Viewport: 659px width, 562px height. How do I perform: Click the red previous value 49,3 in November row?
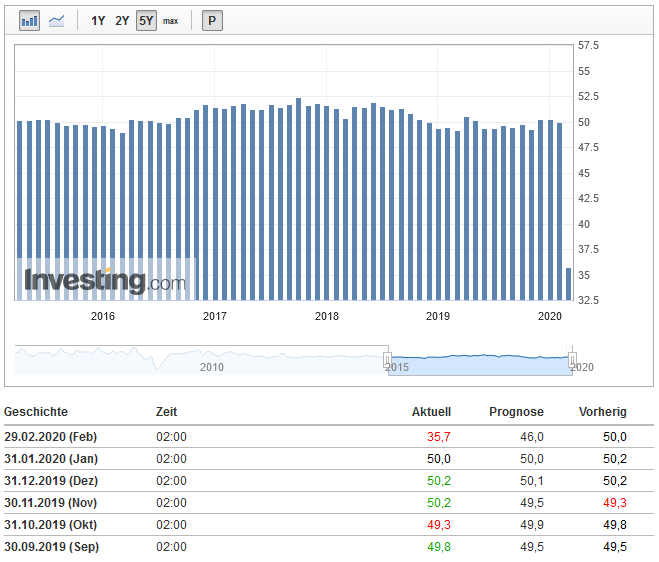tap(615, 503)
